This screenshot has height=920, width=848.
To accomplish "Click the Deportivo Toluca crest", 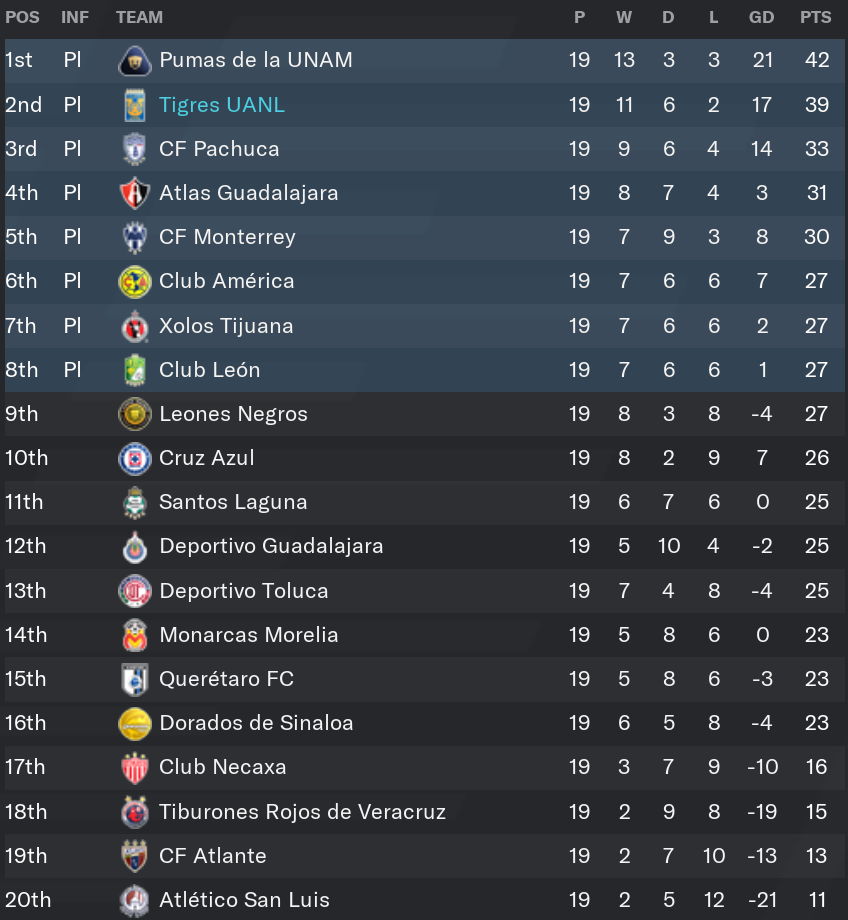I will tap(135, 591).
